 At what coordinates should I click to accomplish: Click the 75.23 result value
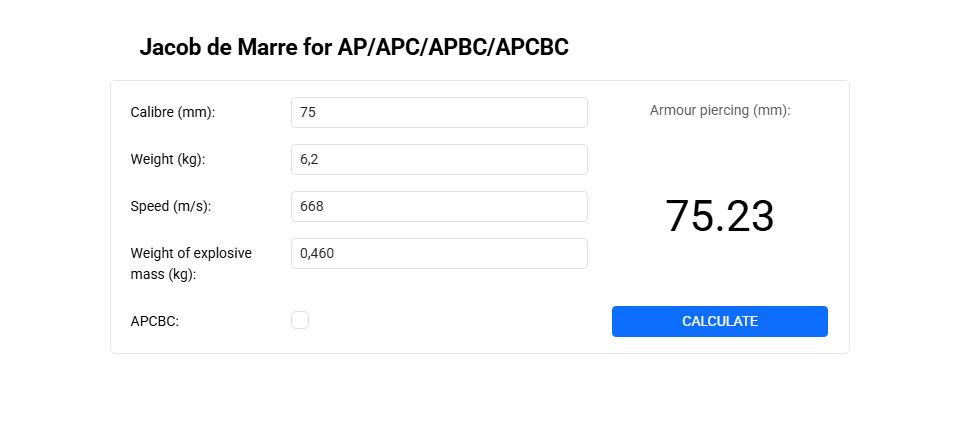coord(720,216)
